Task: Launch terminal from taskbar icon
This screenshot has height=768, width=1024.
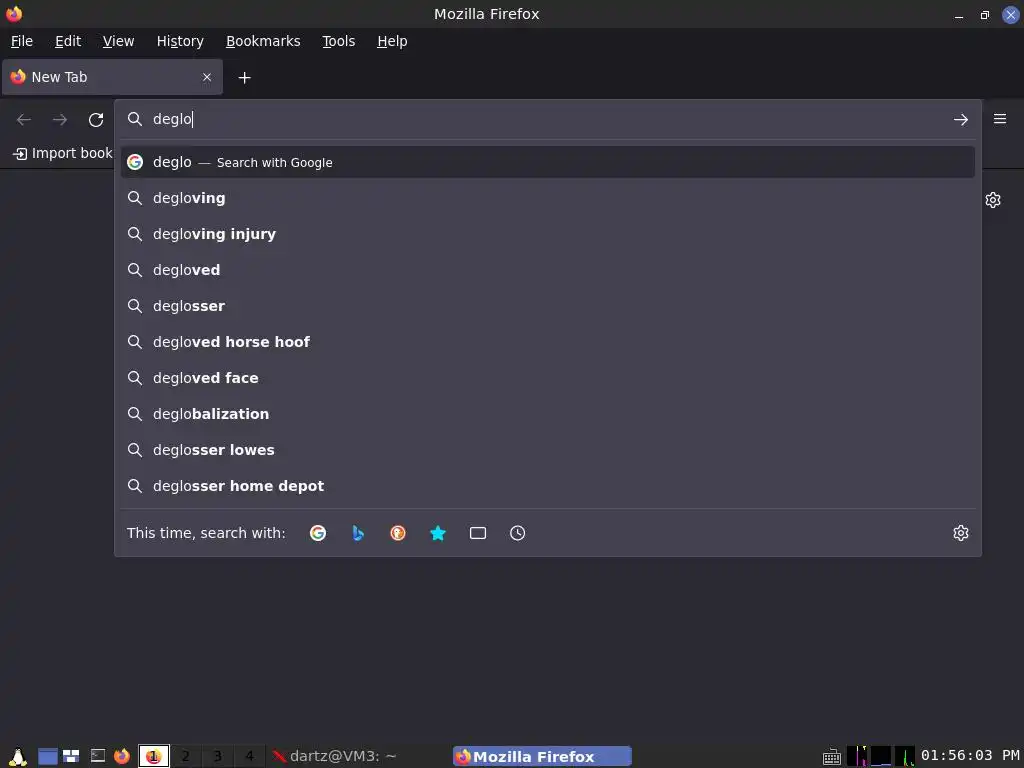Action: 98,756
